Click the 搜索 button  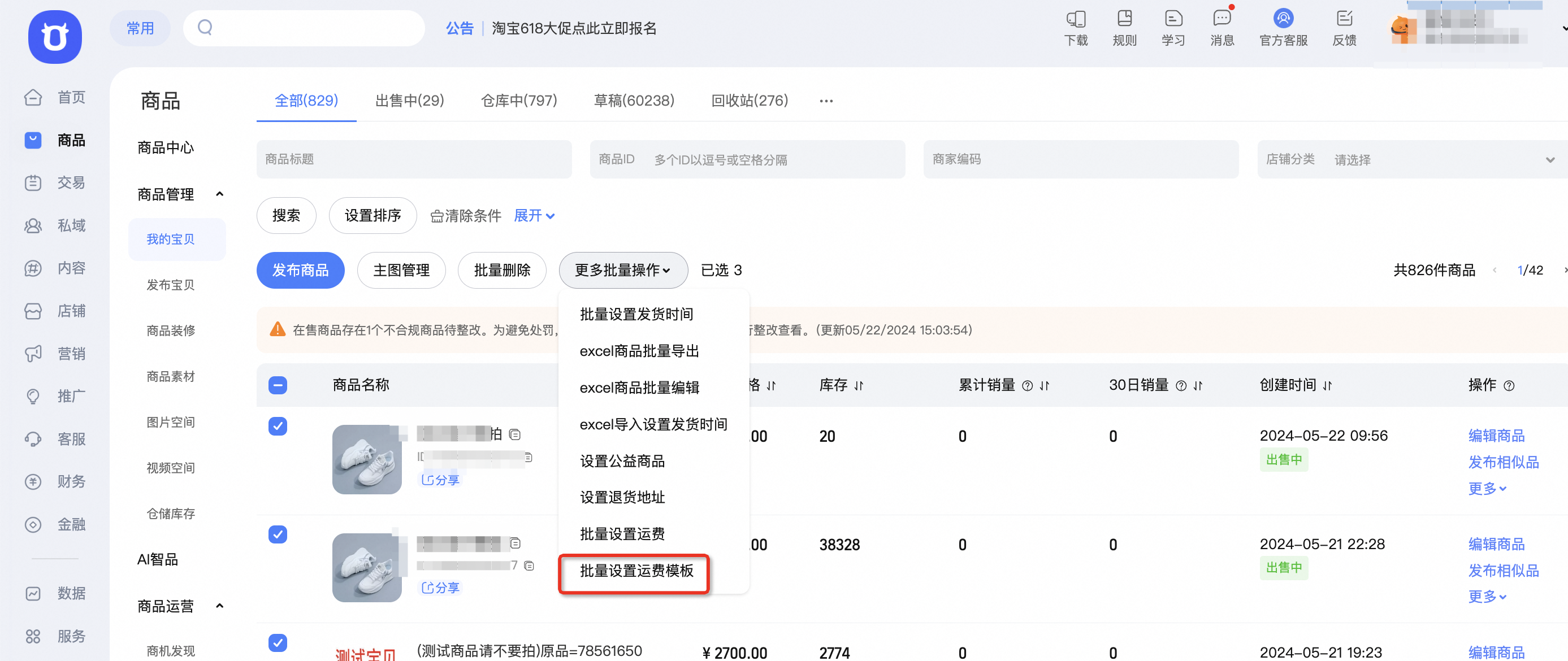pyautogui.click(x=286, y=215)
